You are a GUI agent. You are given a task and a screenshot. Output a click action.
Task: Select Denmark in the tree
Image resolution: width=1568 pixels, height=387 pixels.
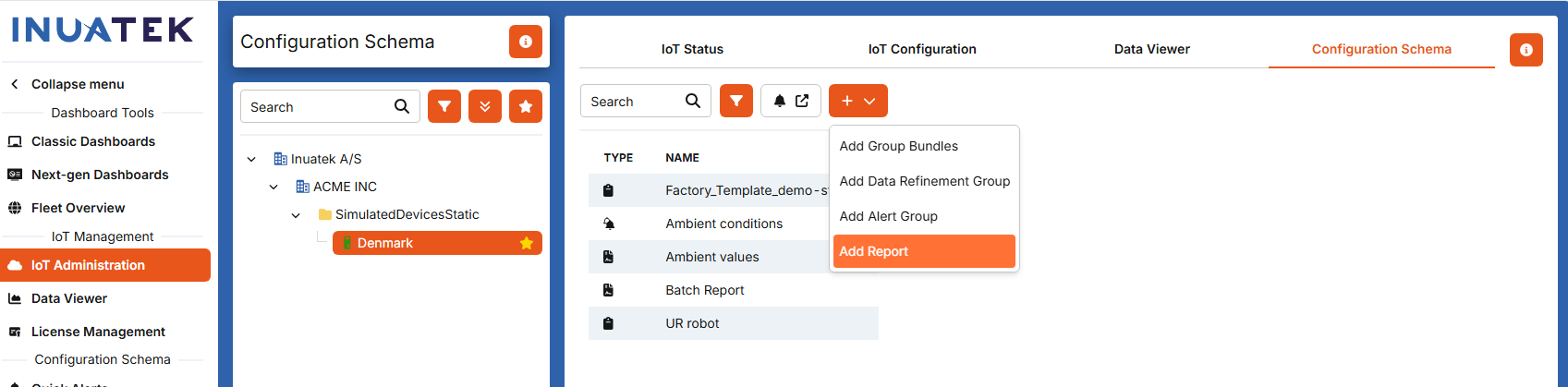437,243
